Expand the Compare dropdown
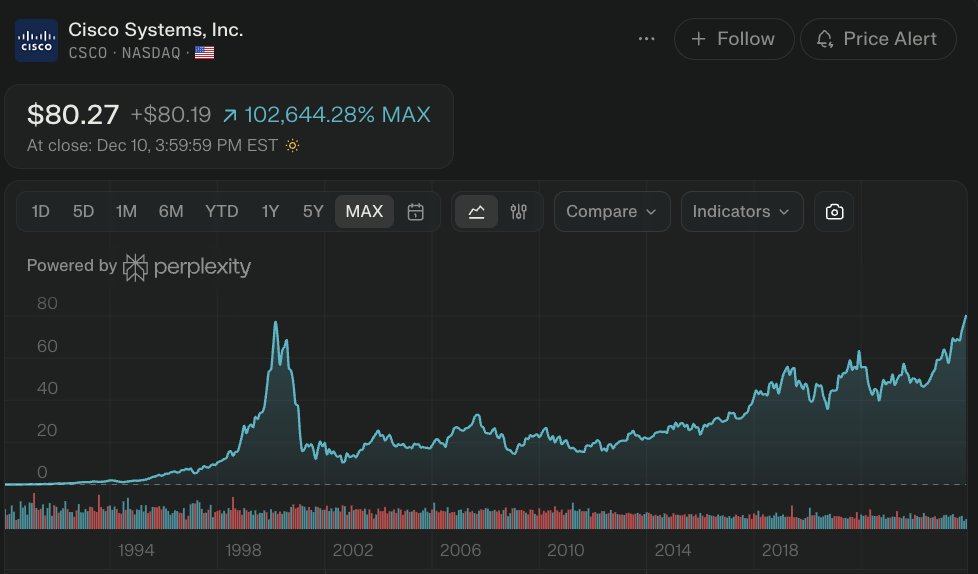978x574 pixels. (x=611, y=212)
